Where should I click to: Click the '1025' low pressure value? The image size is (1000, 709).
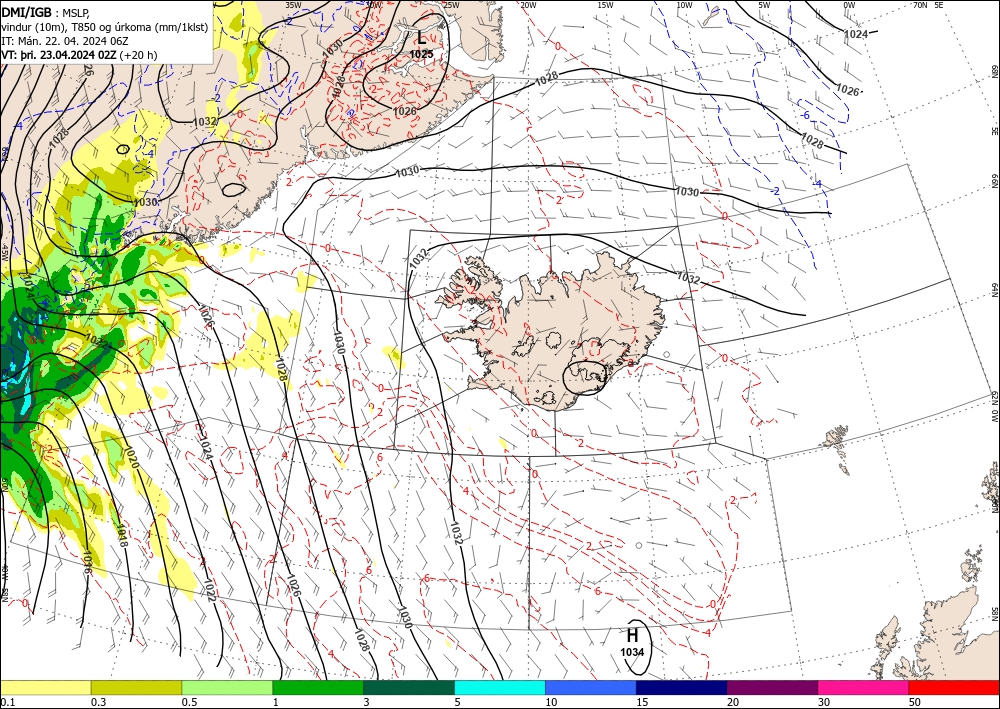pyautogui.click(x=422, y=54)
